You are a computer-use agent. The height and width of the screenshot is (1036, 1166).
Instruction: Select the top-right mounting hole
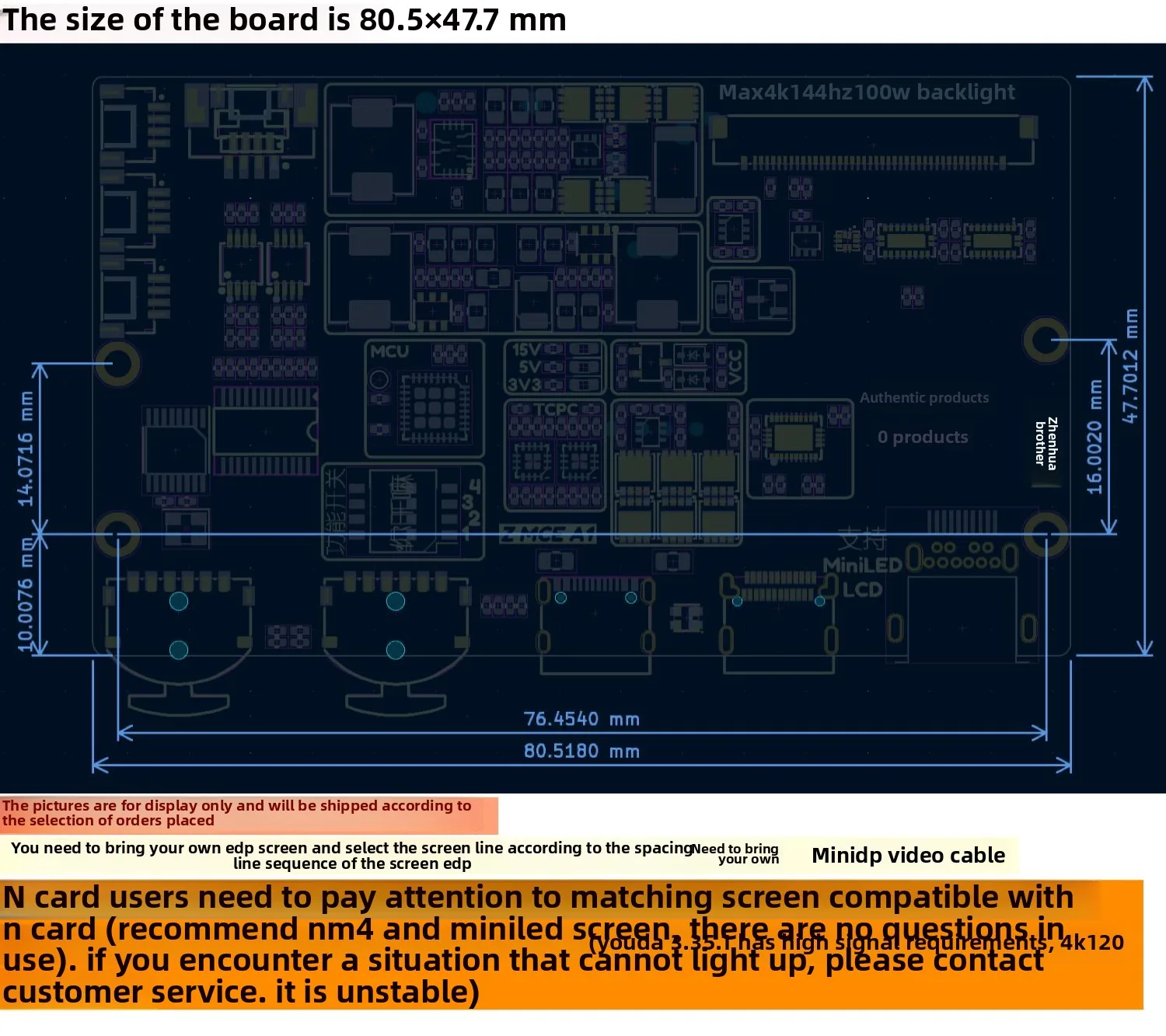tap(1045, 340)
